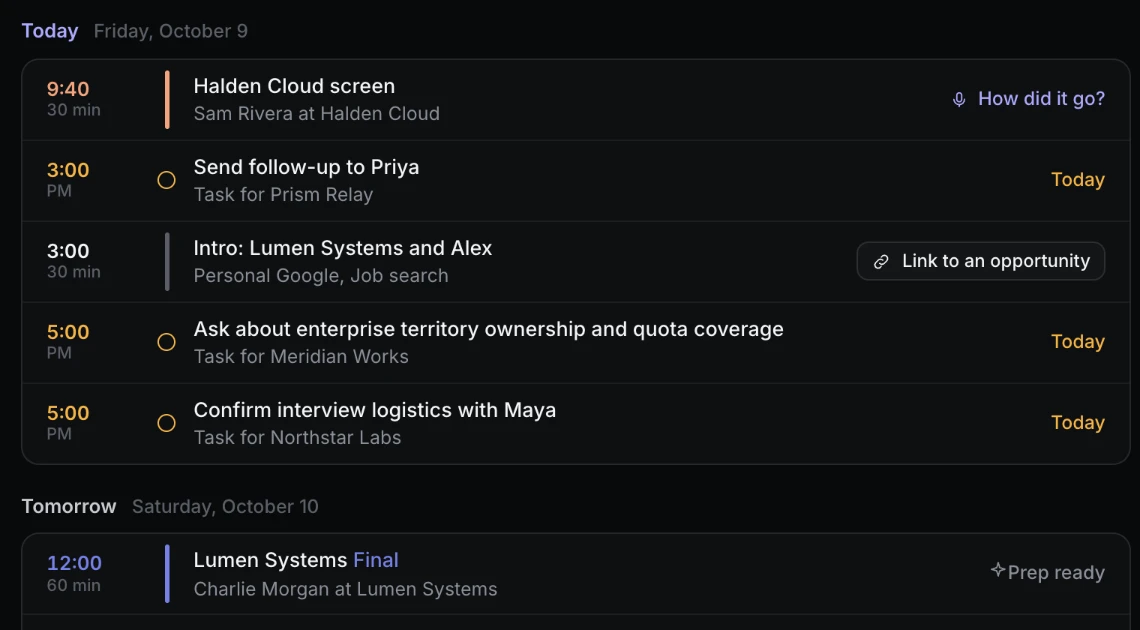Click the microphone icon beside How did it go?
Image resolution: width=1140 pixels, height=630 pixels.
pos(959,100)
